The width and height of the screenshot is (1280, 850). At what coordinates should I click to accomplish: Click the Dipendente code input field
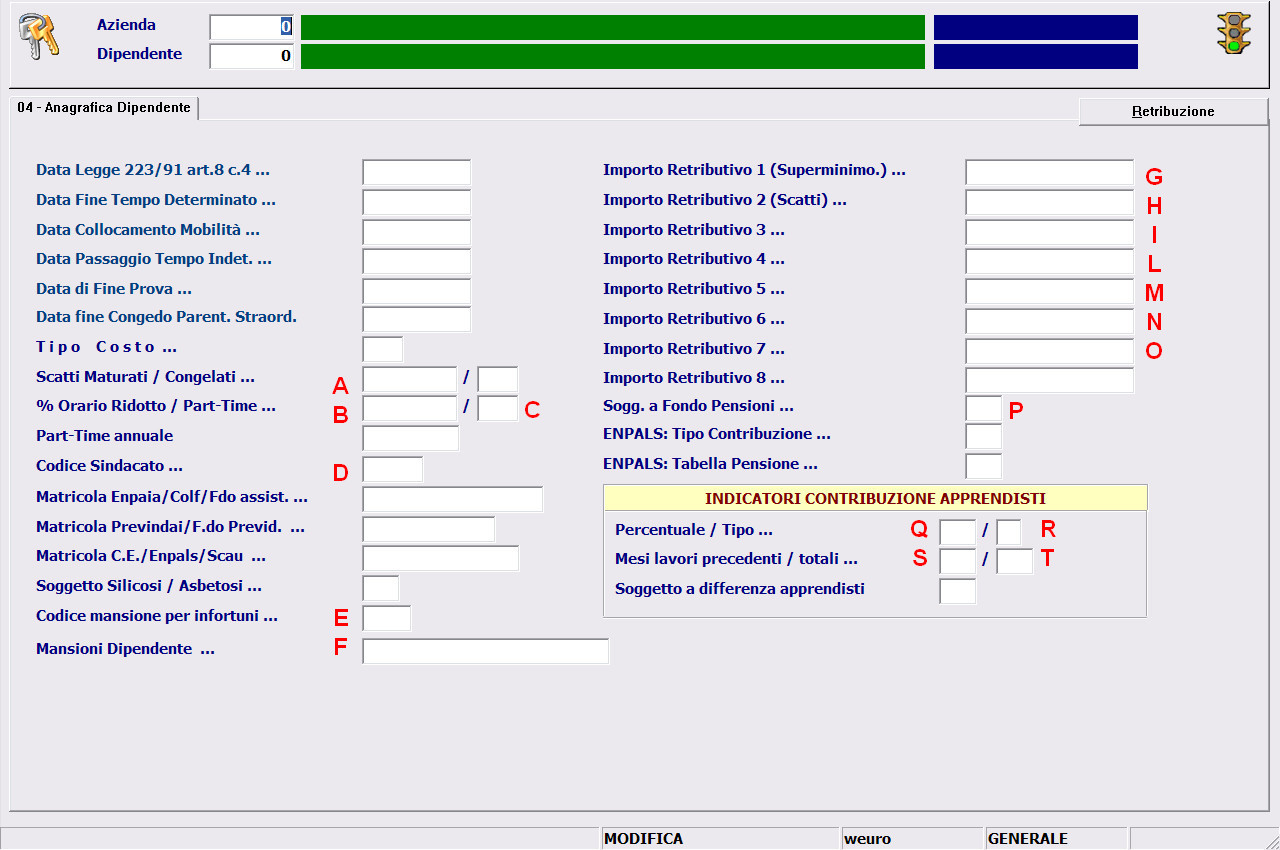tap(251, 56)
